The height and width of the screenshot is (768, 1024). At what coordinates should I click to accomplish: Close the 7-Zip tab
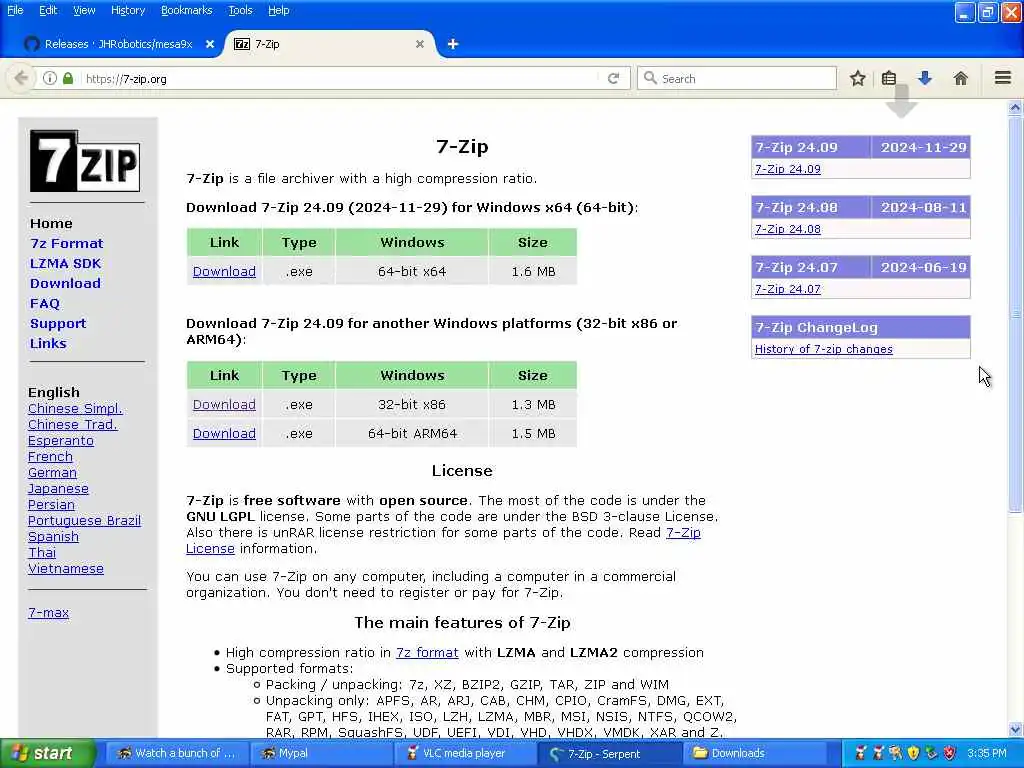coord(420,44)
